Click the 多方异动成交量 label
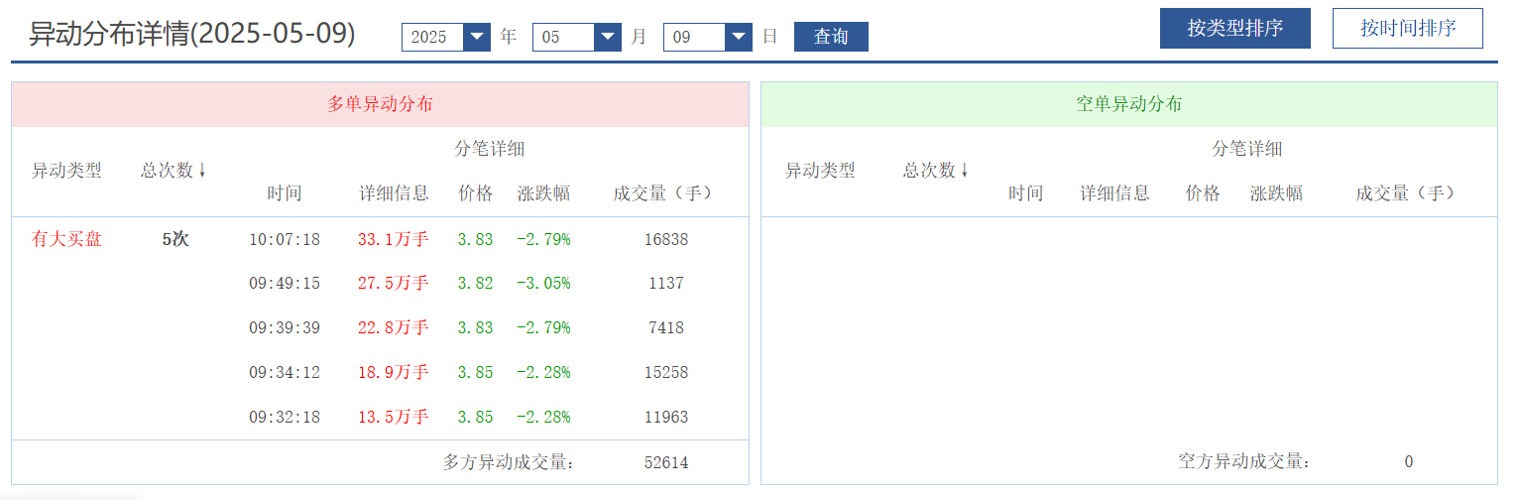 (510, 462)
